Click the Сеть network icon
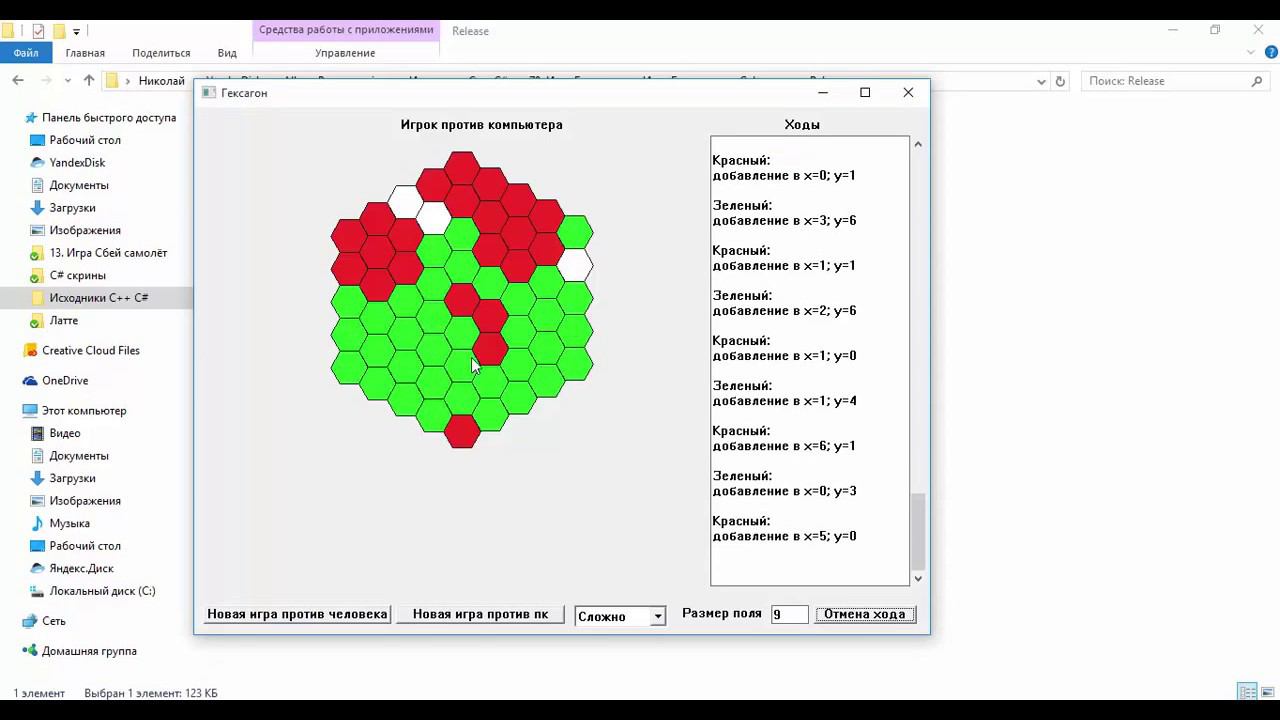The image size is (1280, 720). pyautogui.click(x=30, y=621)
